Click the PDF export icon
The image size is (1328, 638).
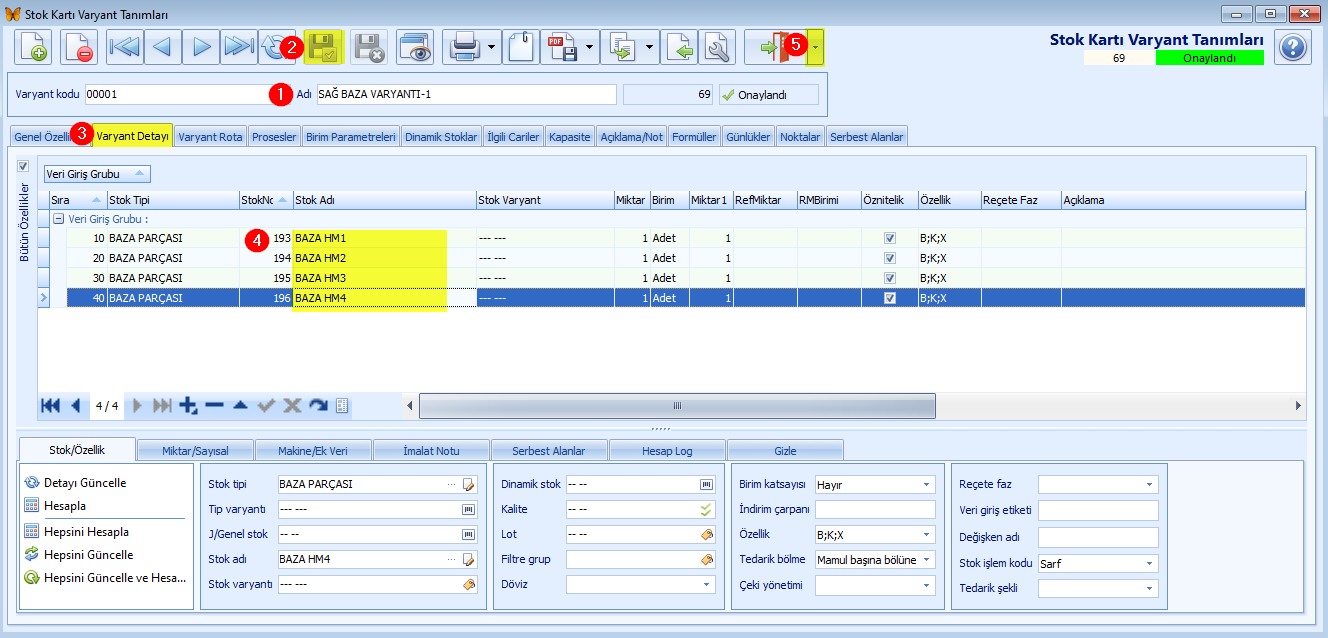point(561,47)
